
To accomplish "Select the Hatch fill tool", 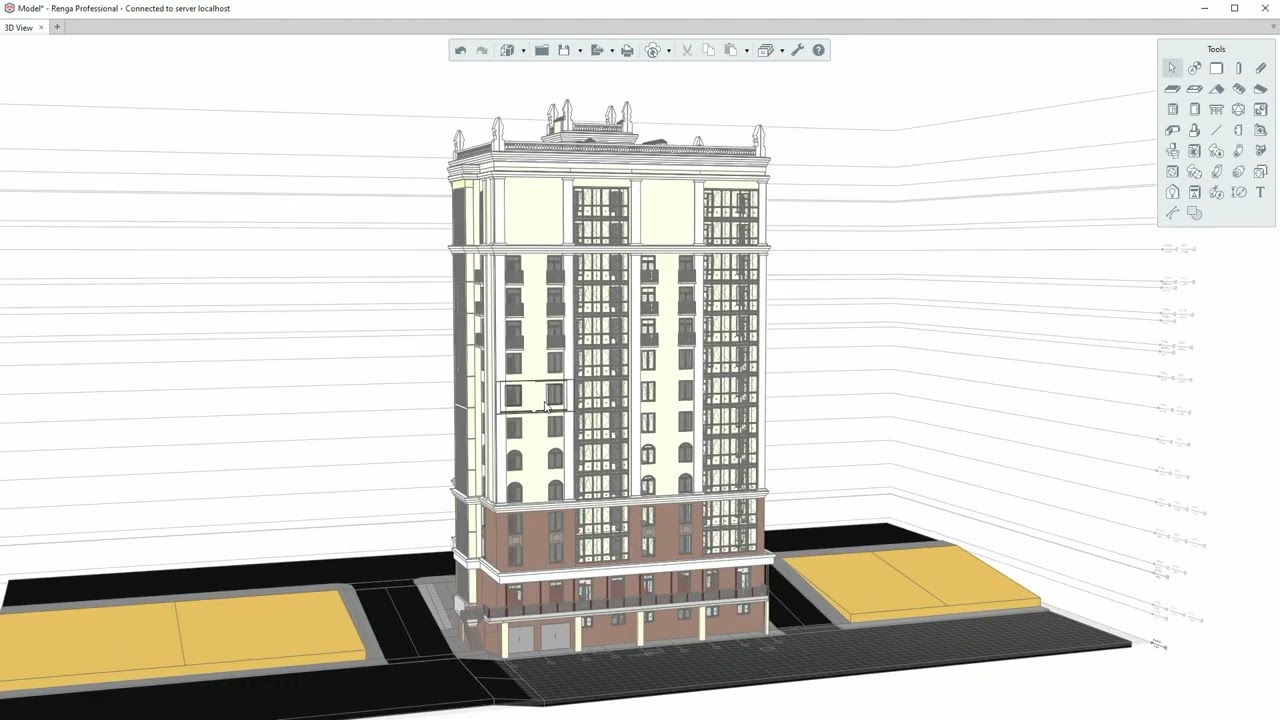I will (1194, 213).
